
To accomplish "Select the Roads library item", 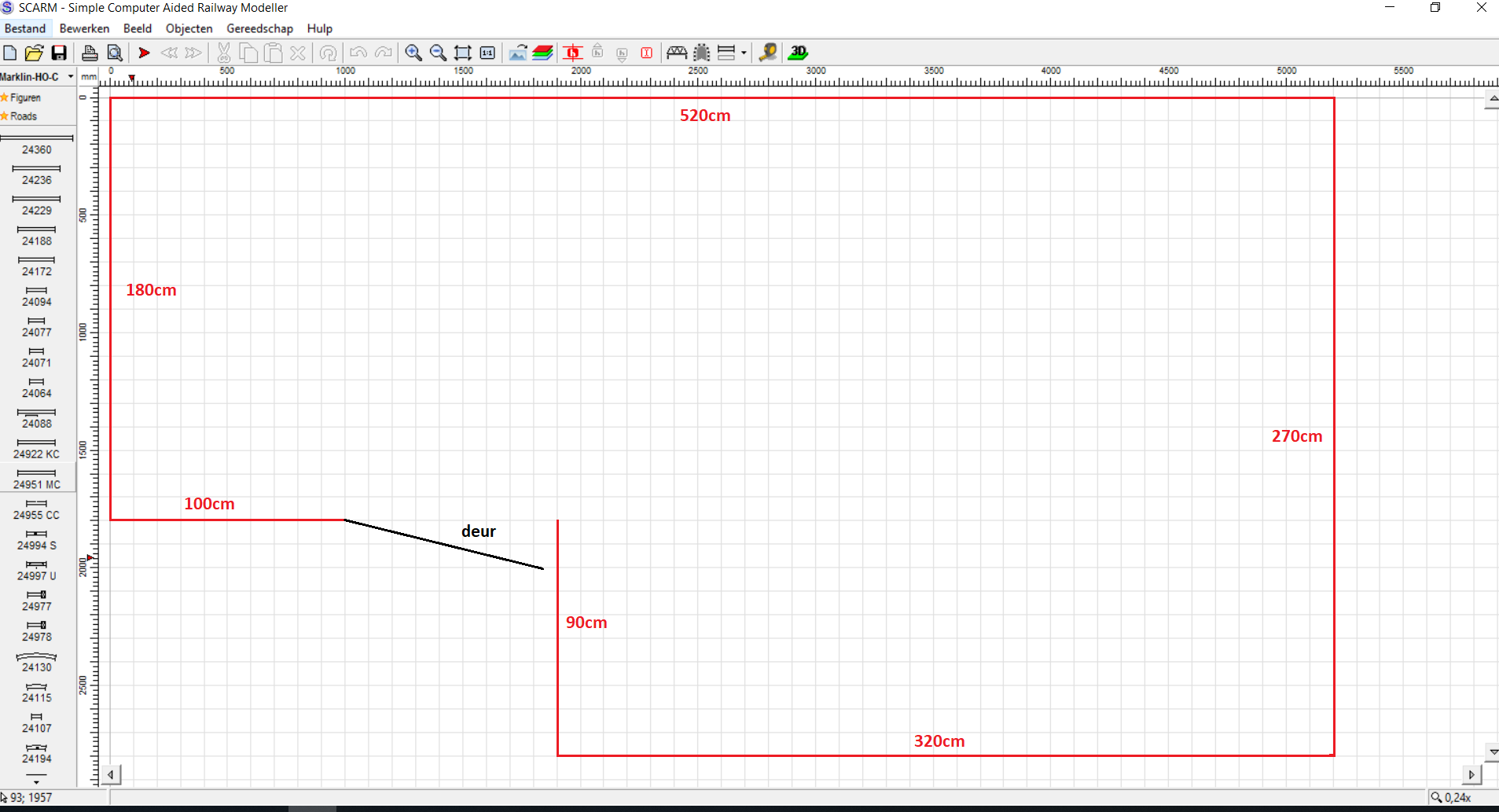I will [24, 116].
